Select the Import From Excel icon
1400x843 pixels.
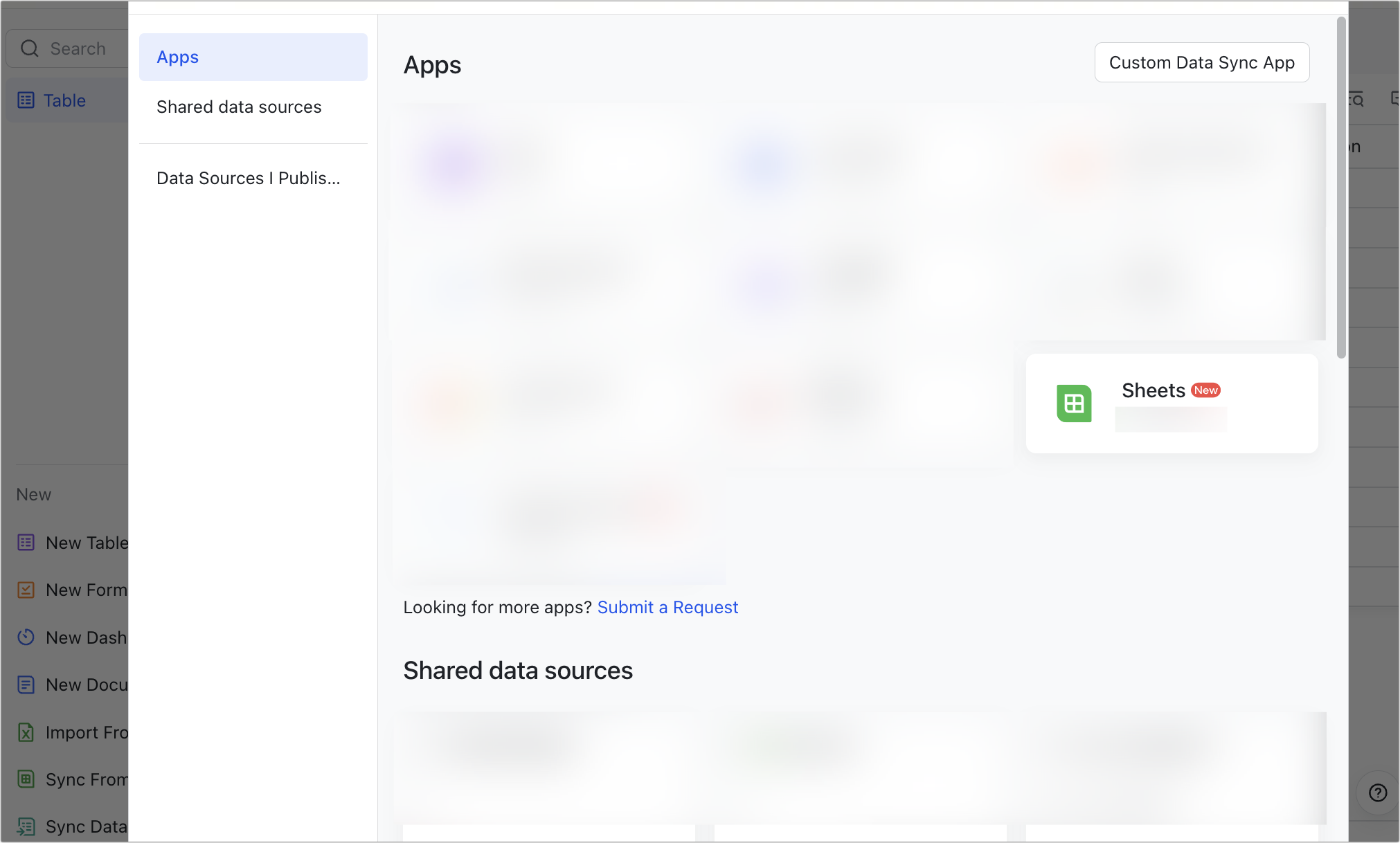tap(26, 732)
